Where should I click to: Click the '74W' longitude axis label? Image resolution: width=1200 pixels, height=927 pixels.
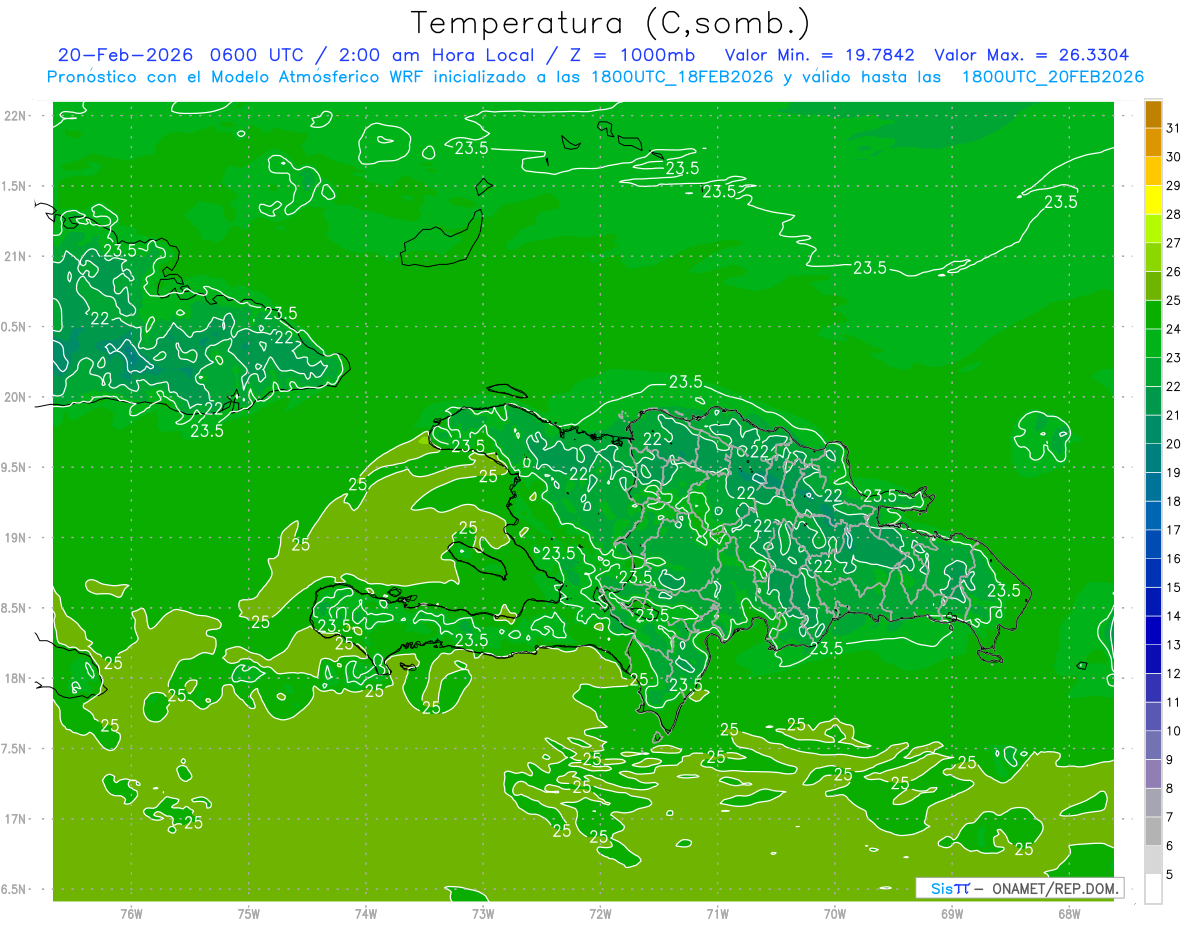click(x=366, y=913)
